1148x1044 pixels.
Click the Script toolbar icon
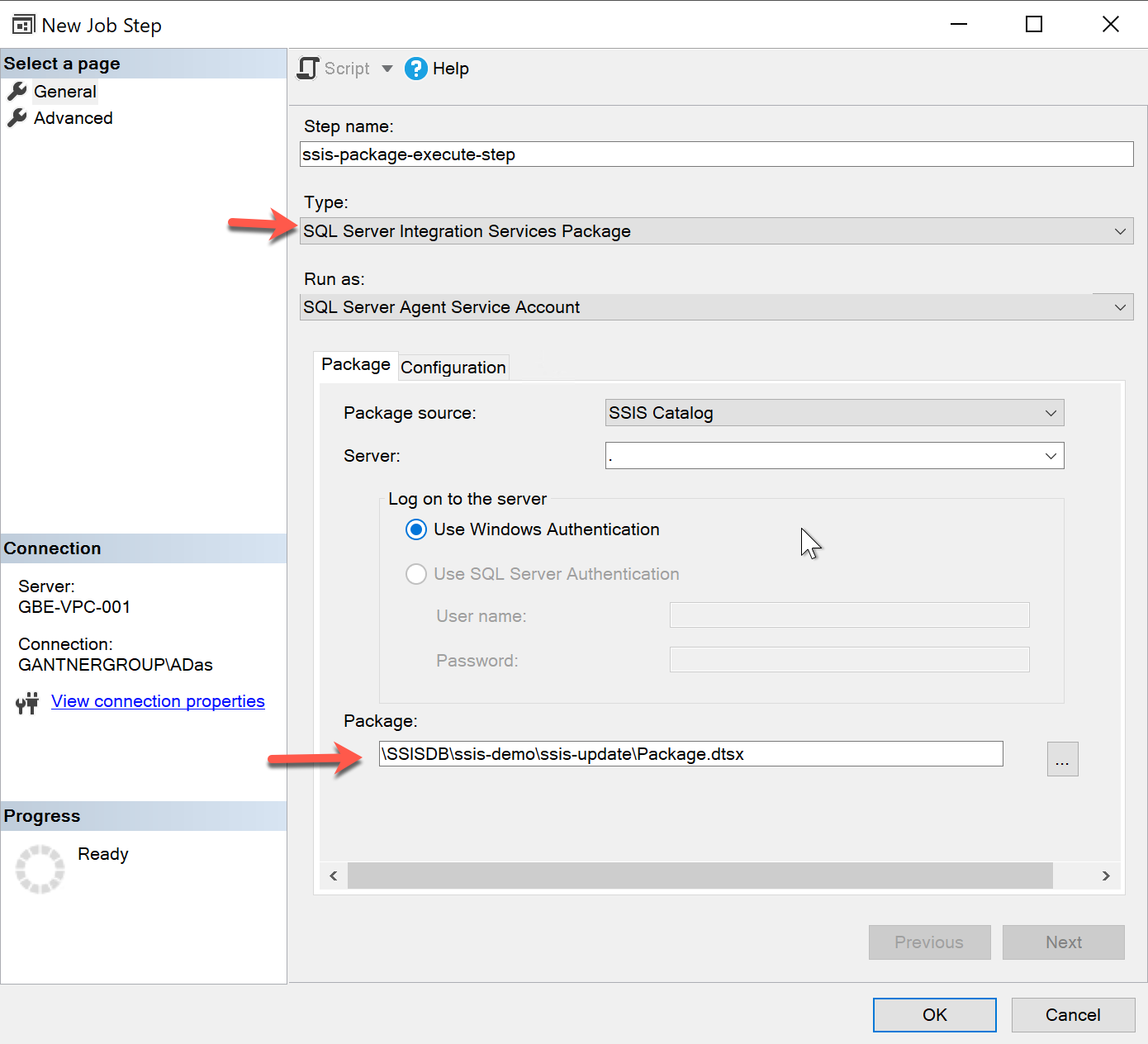click(x=308, y=69)
